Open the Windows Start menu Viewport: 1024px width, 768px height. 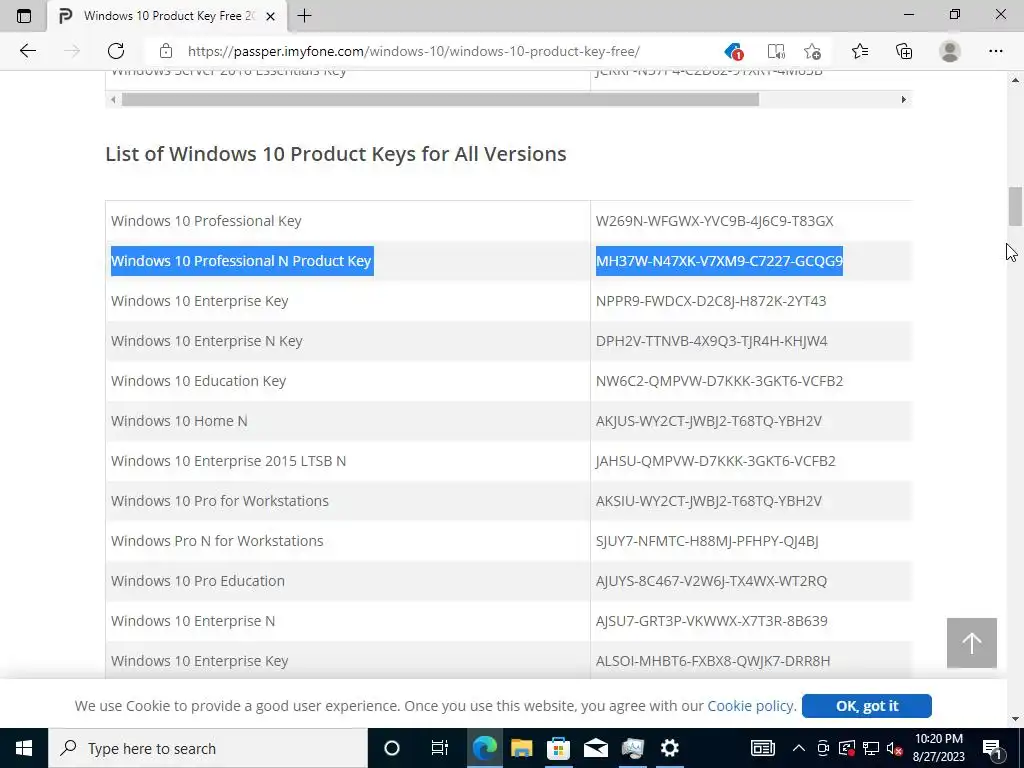(x=24, y=748)
